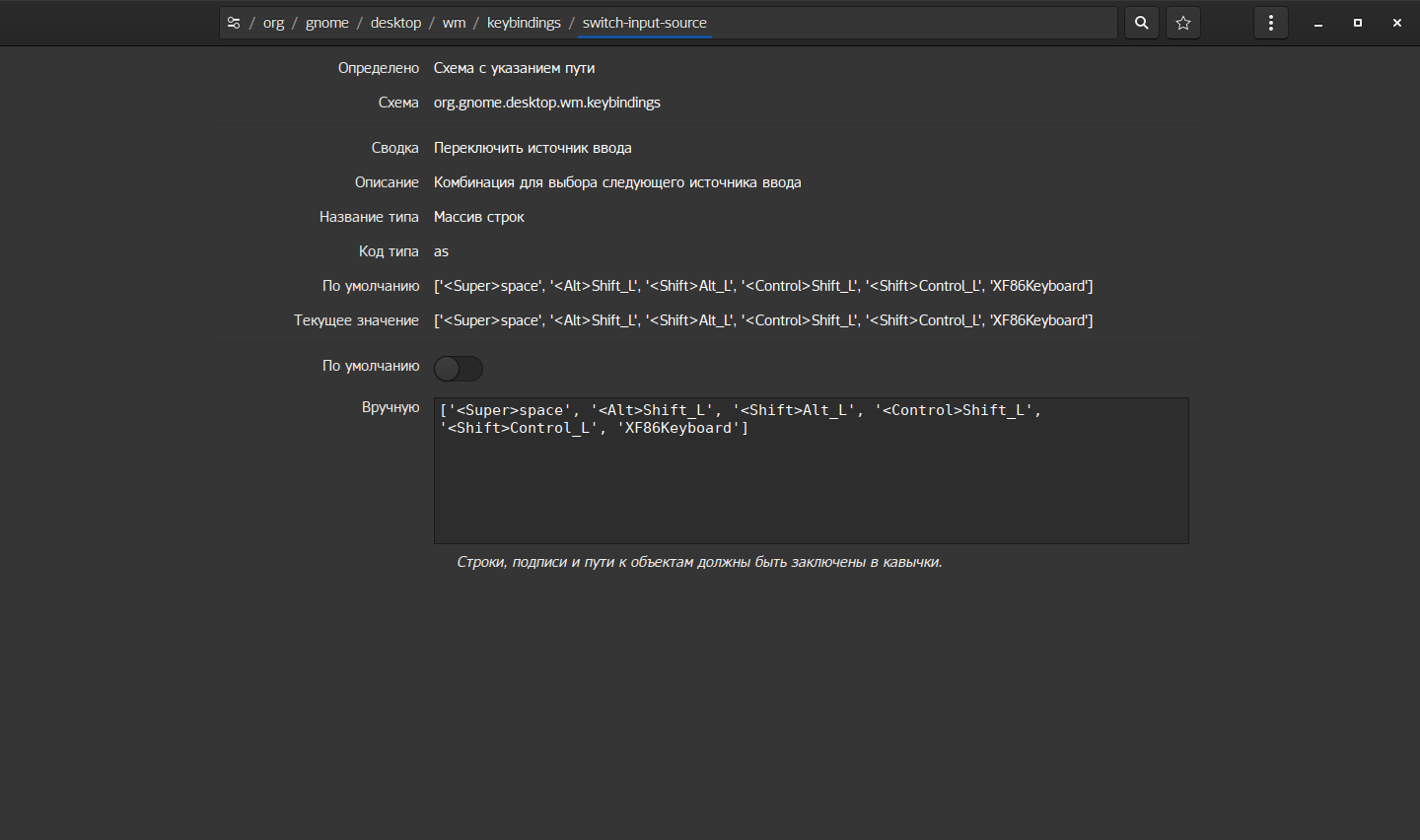Open the search button in the header

[1141, 23]
